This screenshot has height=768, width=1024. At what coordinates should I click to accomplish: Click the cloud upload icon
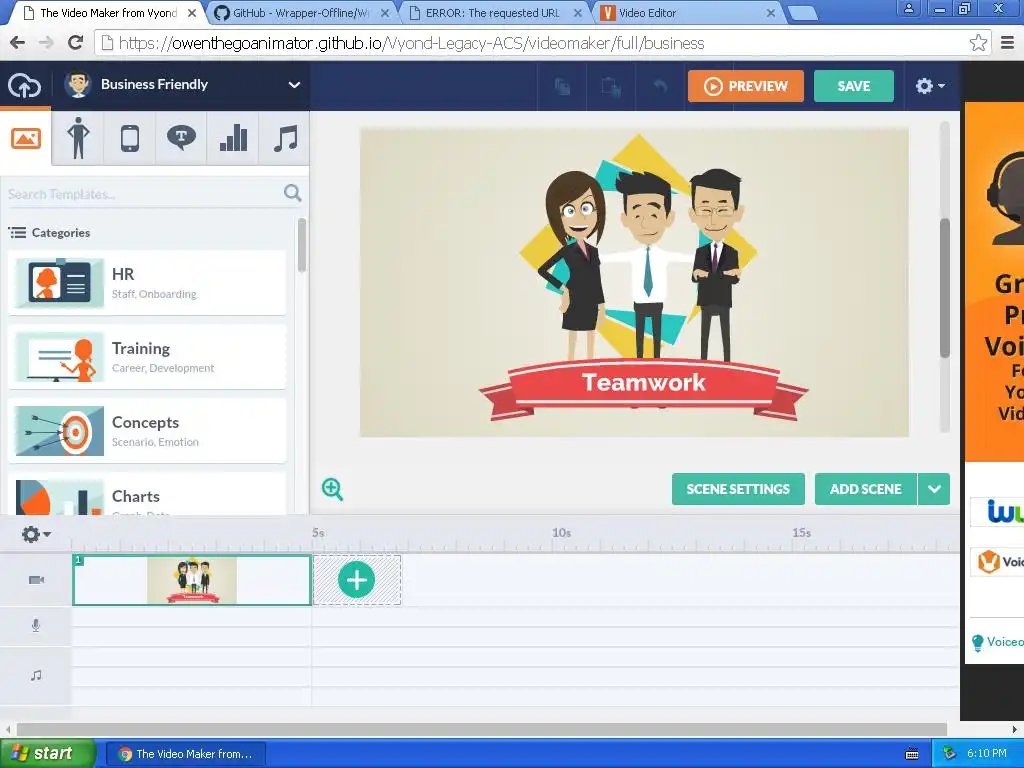click(24, 85)
